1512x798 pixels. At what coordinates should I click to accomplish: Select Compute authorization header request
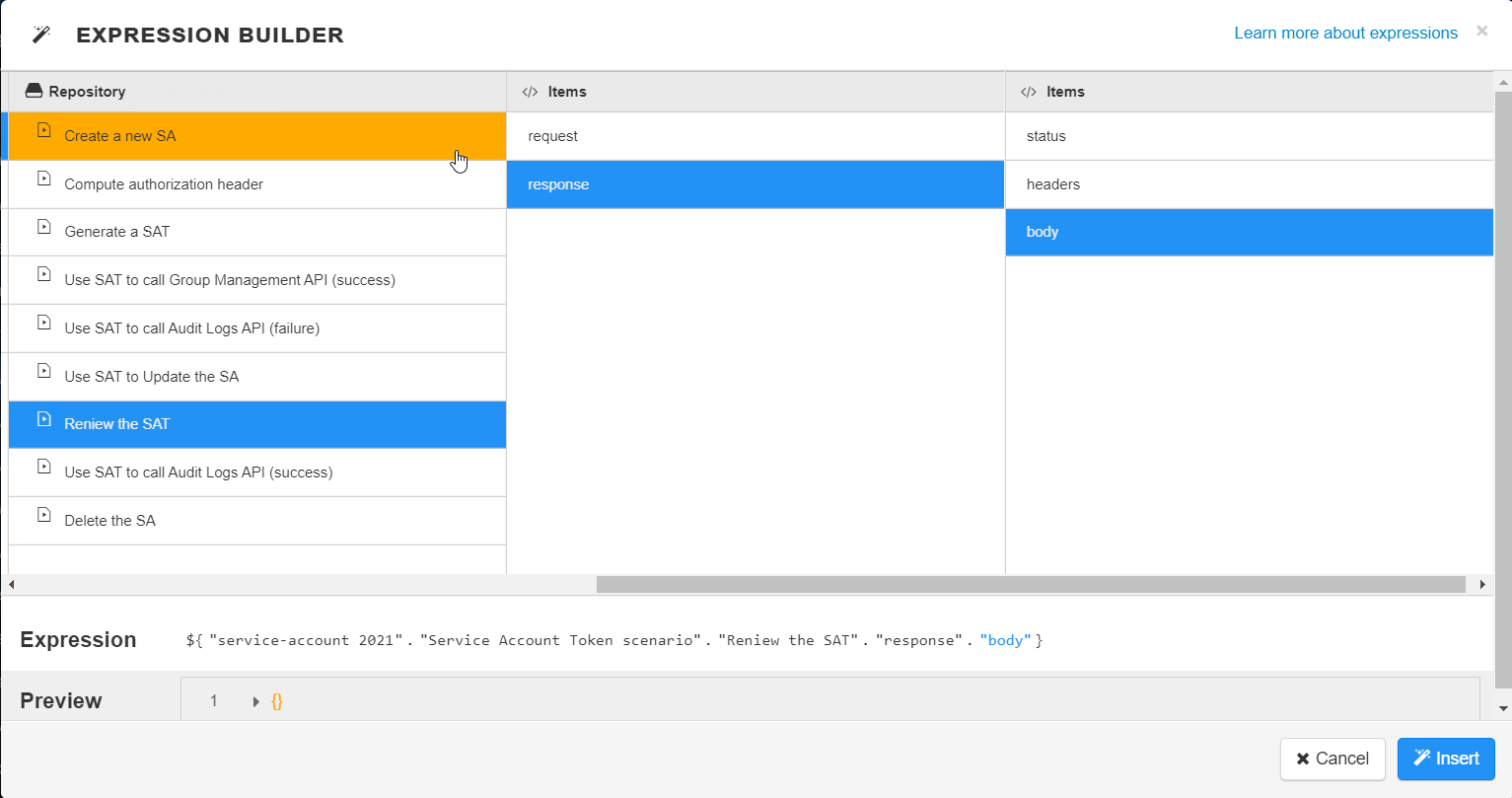257,184
